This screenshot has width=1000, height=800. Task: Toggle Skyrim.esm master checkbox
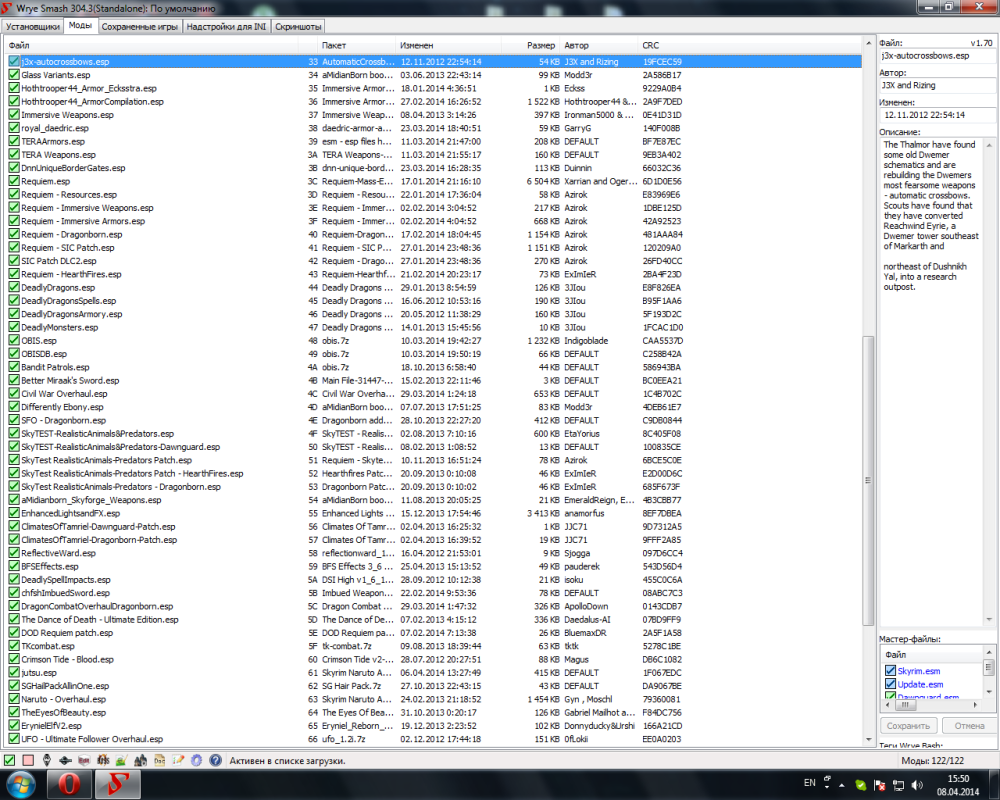point(890,670)
